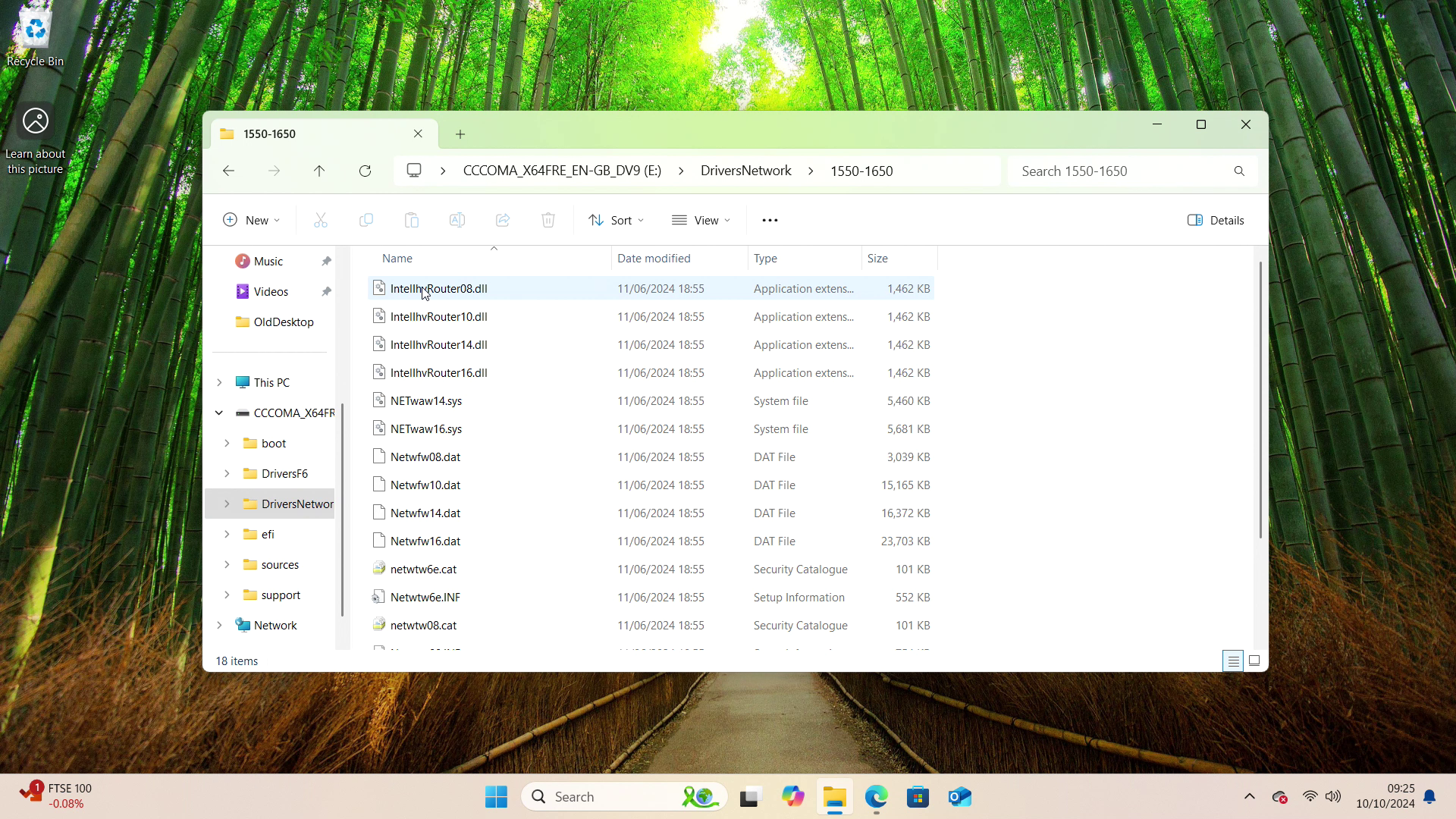This screenshot has width=1456, height=819.
Task: Open the Sort dropdown
Action: point(617,220)
